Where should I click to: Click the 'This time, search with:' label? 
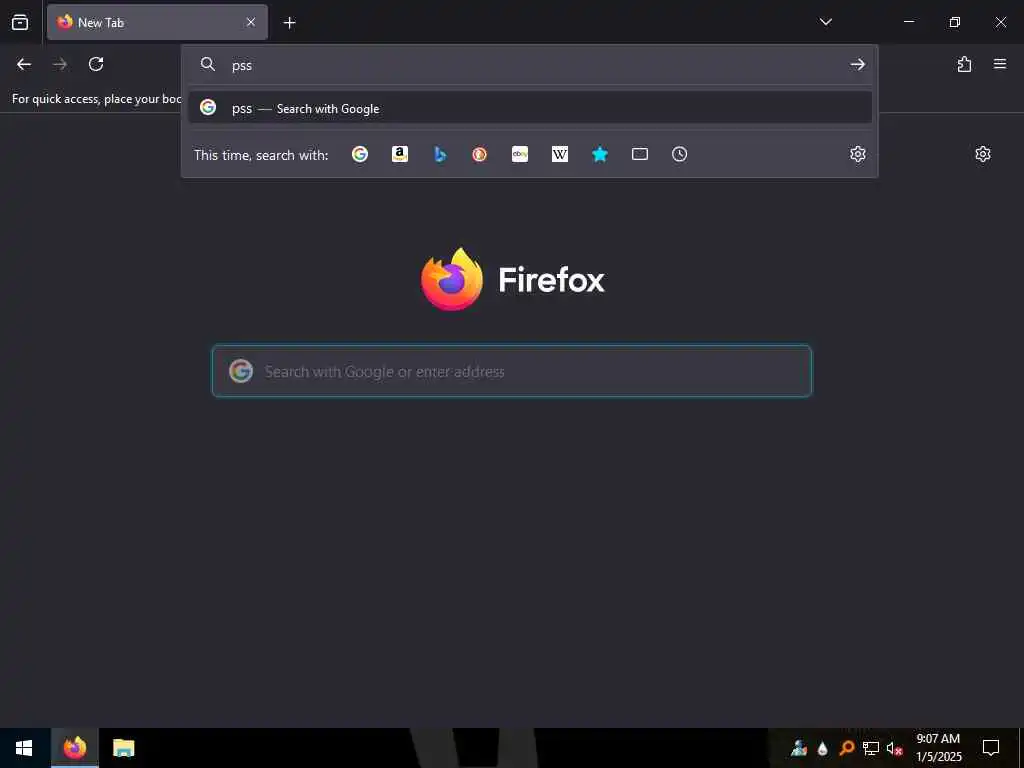click(261, 155)
